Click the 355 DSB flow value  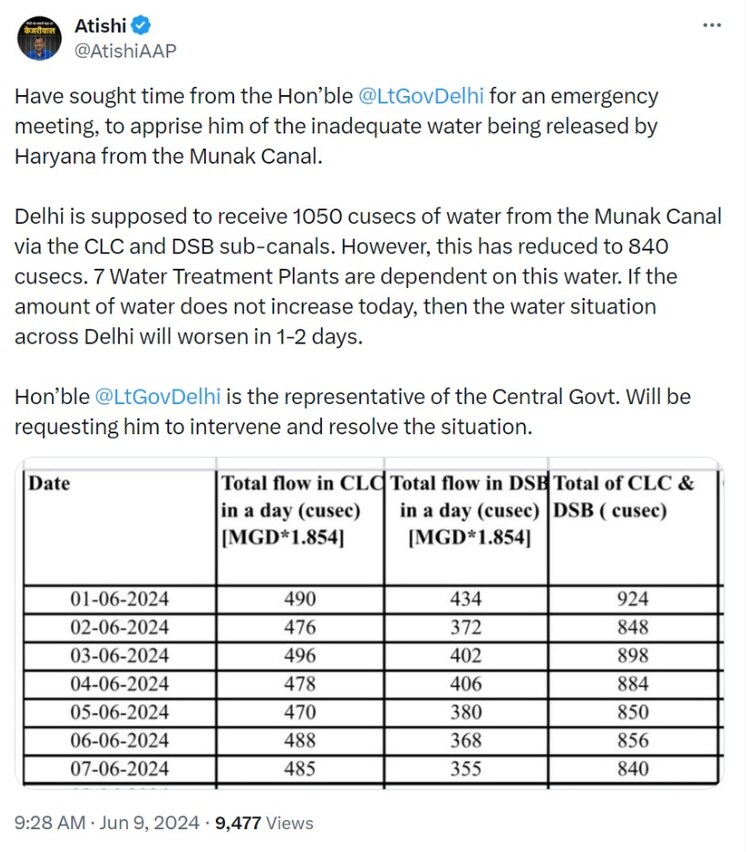pyautogui.click(x=465, y=769)
